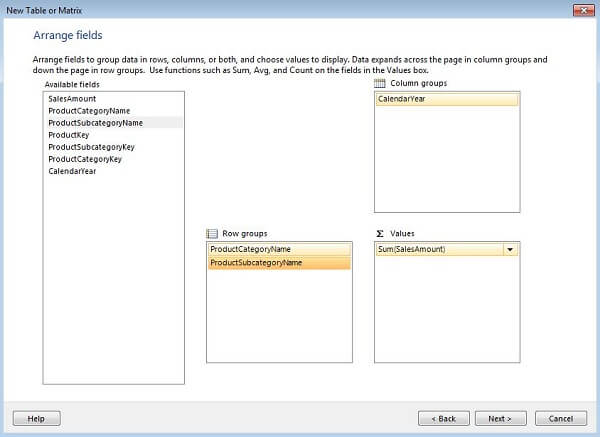Click the Row groups list icon
Image resolution: width=600 pixels, height=437 pixels.
(212, 233)
